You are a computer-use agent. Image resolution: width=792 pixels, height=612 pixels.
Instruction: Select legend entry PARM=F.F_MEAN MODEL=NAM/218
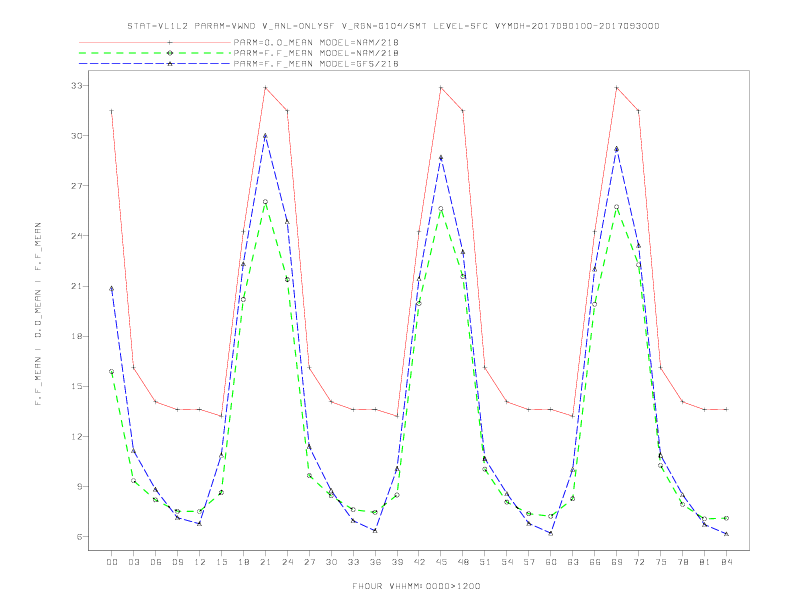[316, 53]
